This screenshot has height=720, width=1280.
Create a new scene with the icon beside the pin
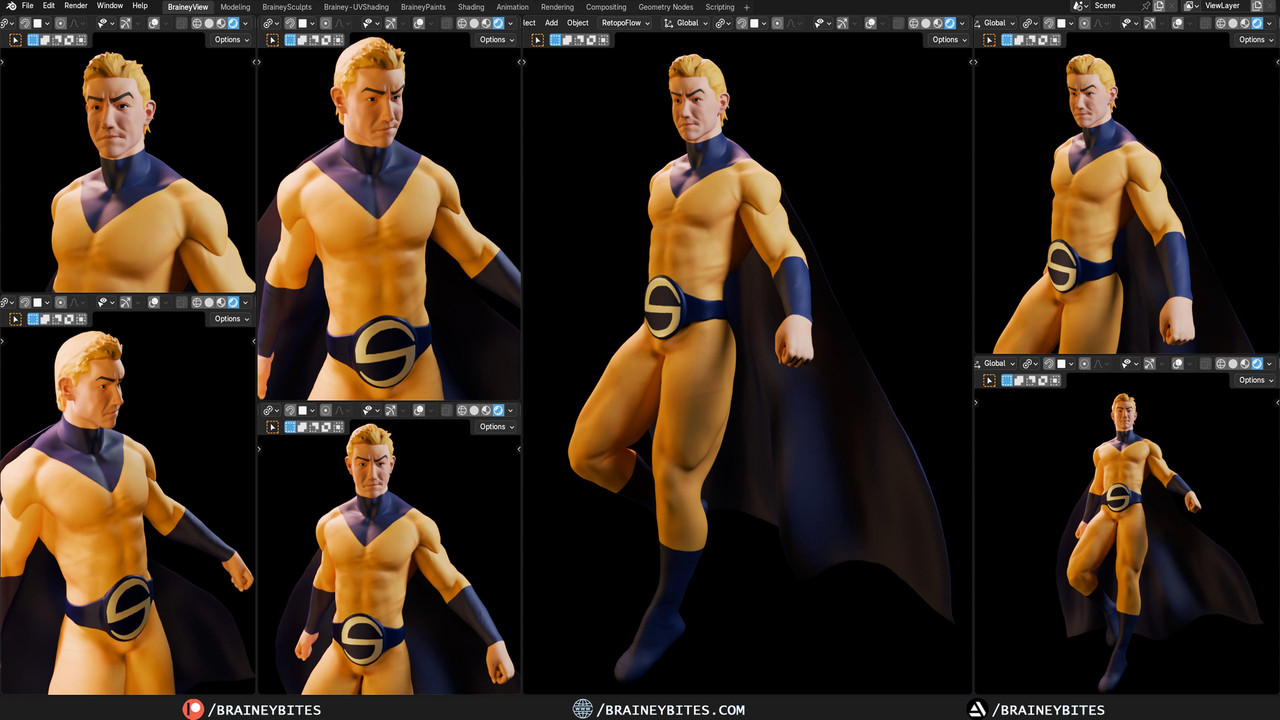pyautogui.click(x=1159, y=6)
